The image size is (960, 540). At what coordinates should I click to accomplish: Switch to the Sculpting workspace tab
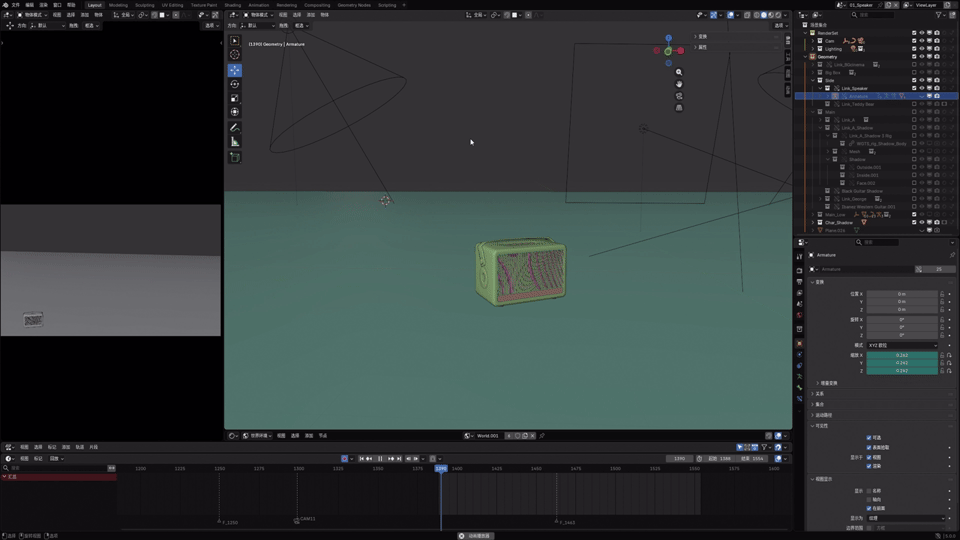tap(144, 5)
